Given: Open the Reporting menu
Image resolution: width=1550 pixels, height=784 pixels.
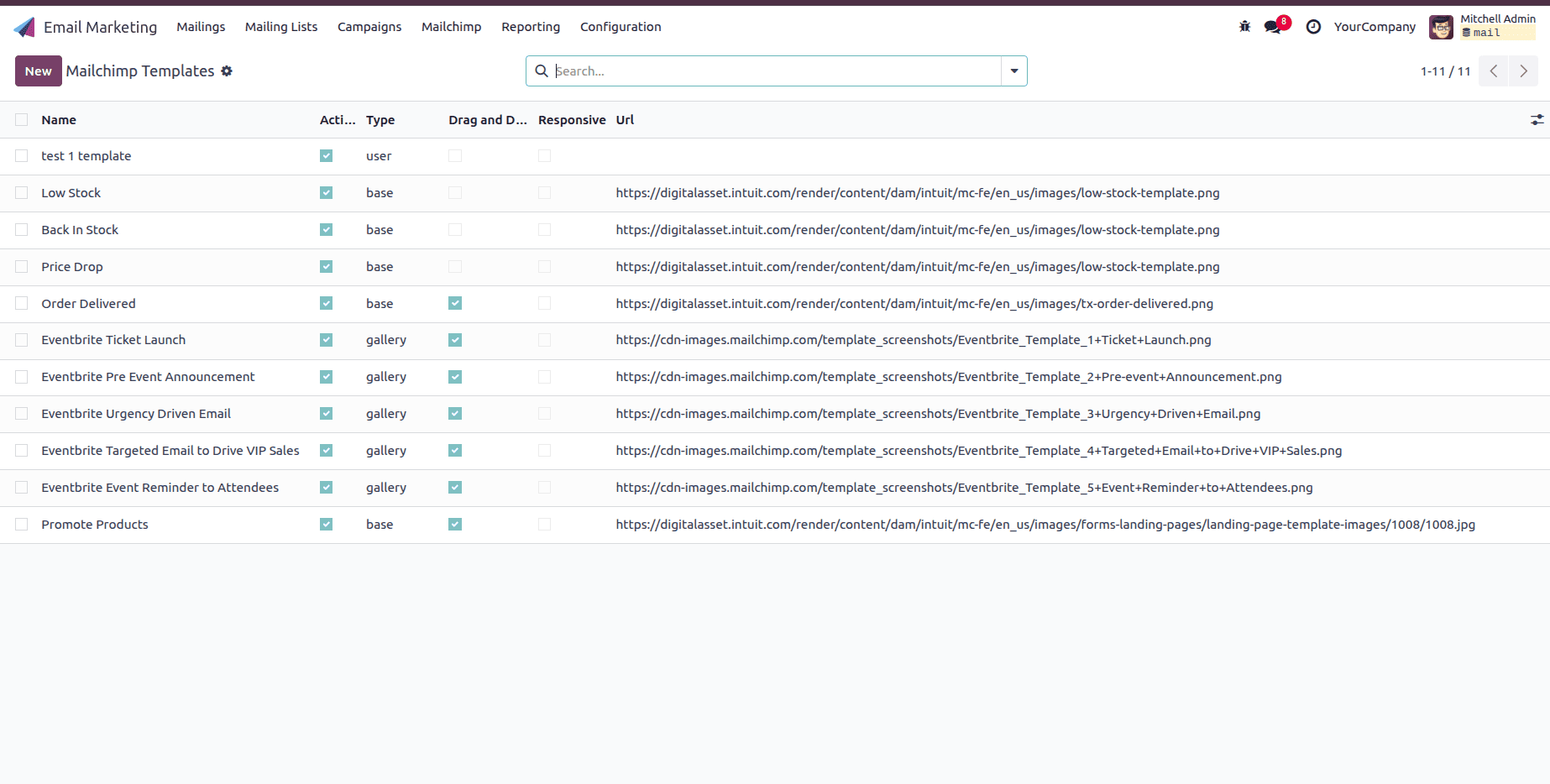Looking at the screenshot, I should pyautogui.click(x=531, y=27).
